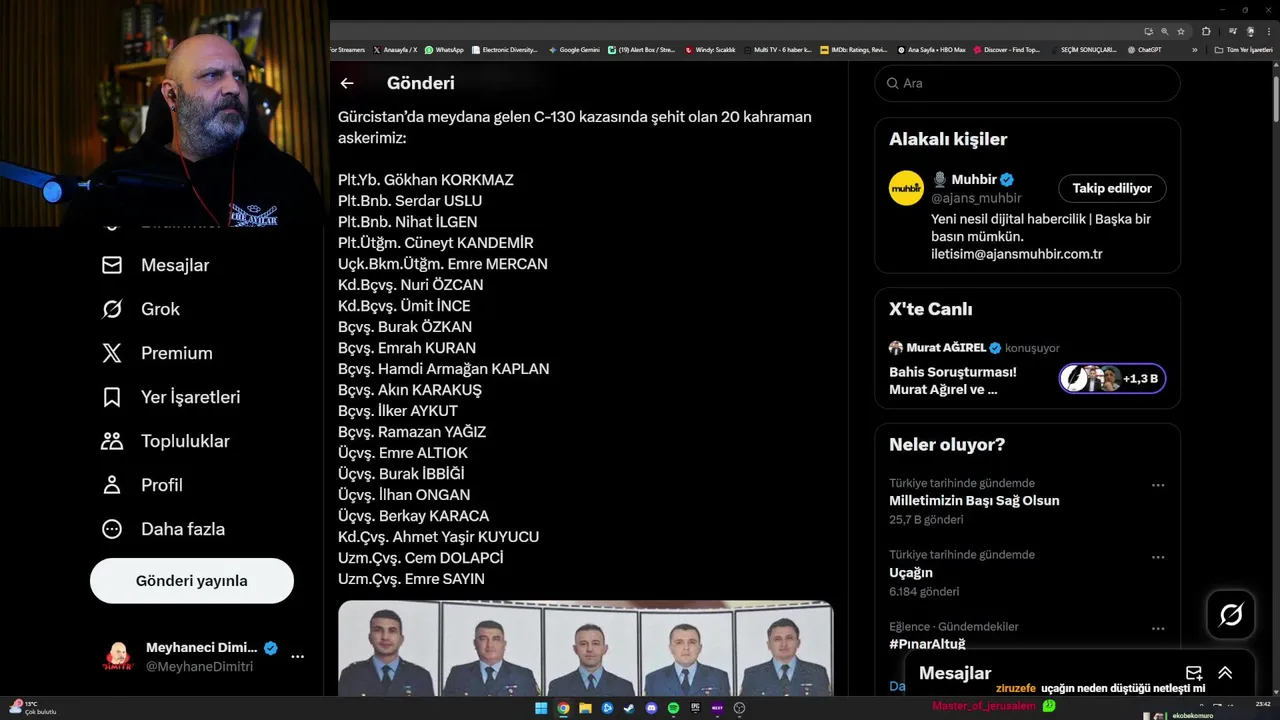This screenshot has width=1280, height=720.
Task: Open WhatsApp bookmark
Action: tap(444, 49)
